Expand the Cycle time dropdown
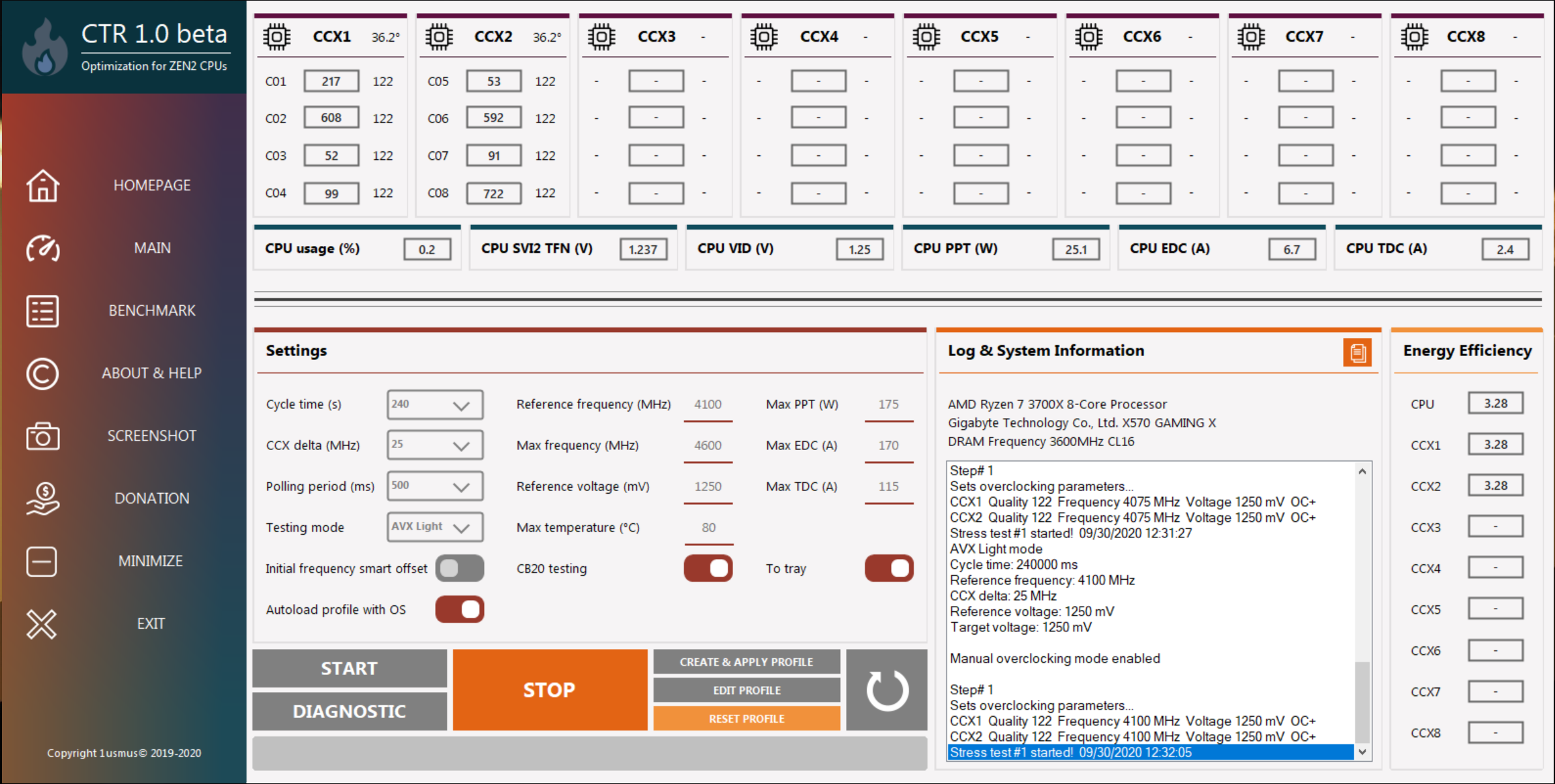The width and height of the screenshot is (1555, 784). (x=460, y=405)
